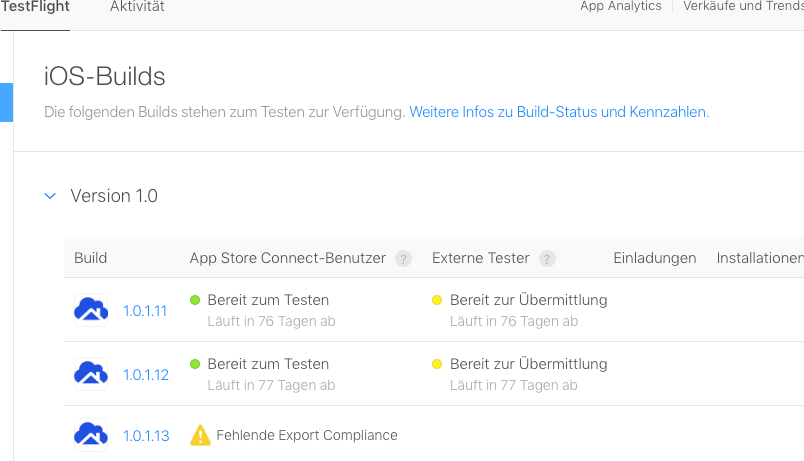This screenshot has height=461, width=804.
Task: Click yellow status dot for build 1.0.1.12
Action: click(437, 364)
